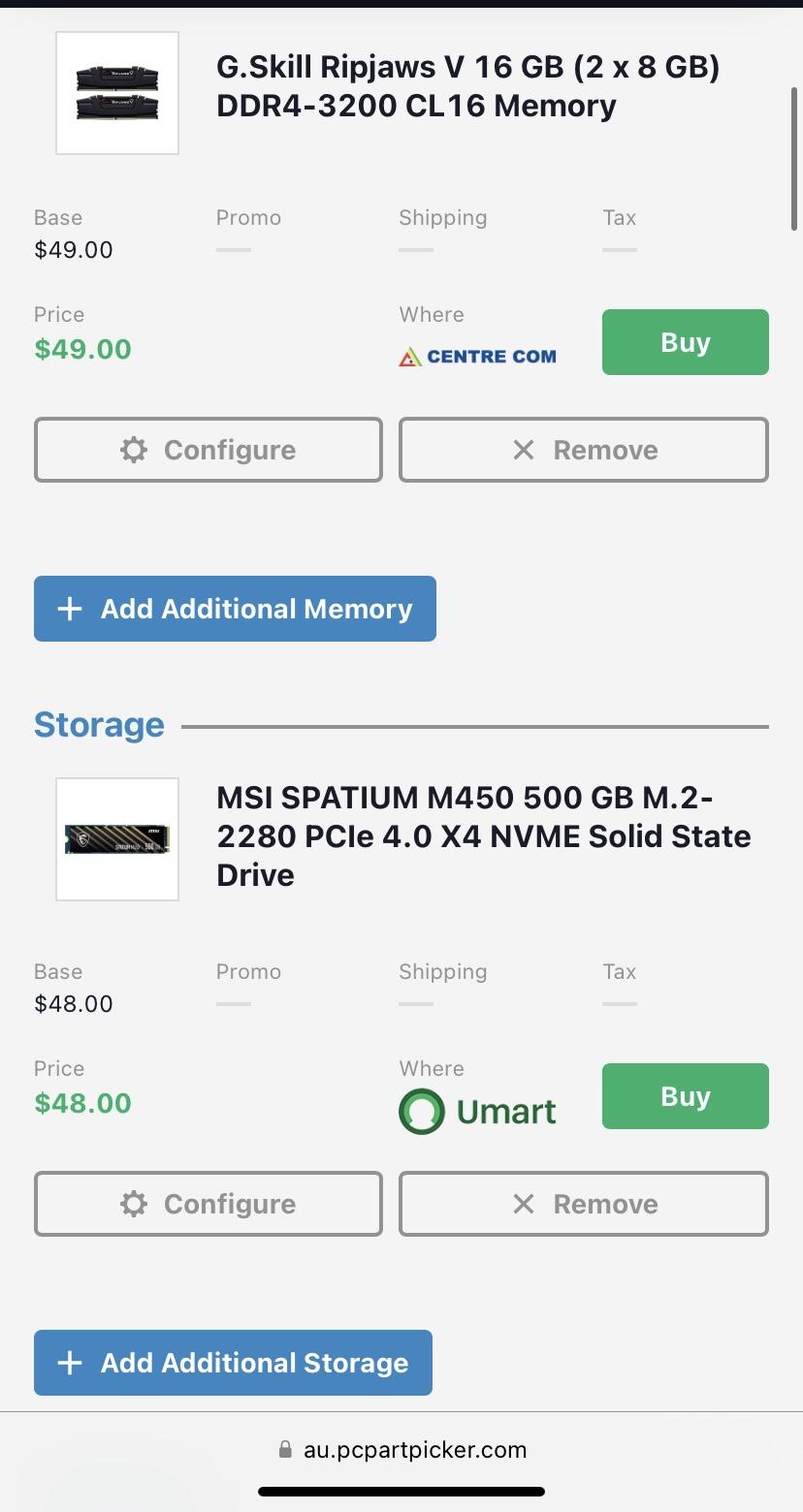Click the gear icon on memory Configure
The width and height of the screenshot is (803, 1512).
click(134, 450)
